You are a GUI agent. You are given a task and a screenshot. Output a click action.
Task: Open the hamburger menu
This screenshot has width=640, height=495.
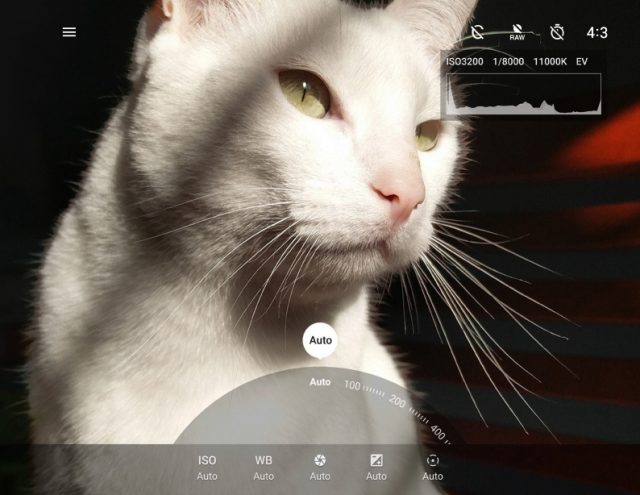click(x=69, y=32)
